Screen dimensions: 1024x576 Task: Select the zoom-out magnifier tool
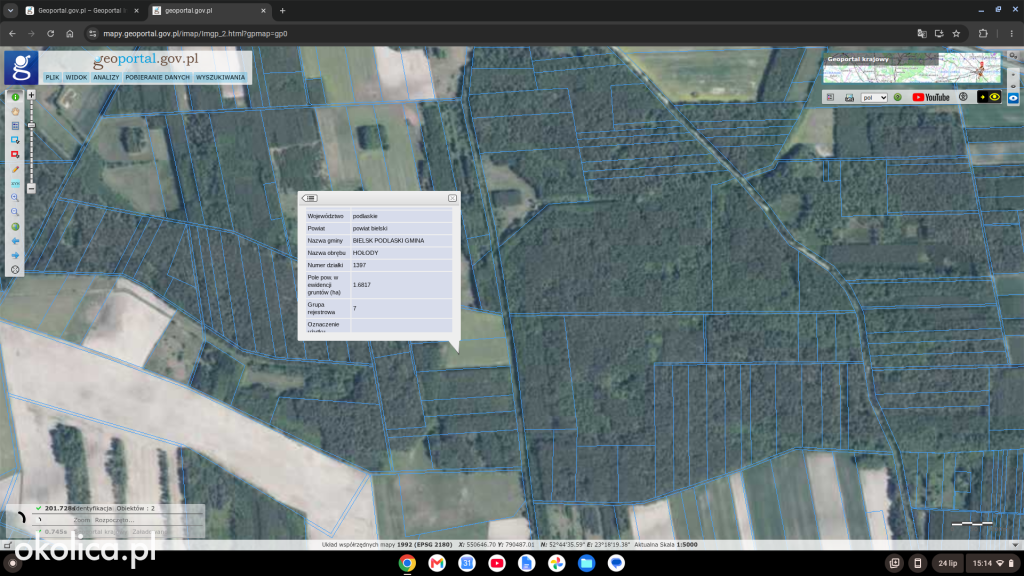15,212
